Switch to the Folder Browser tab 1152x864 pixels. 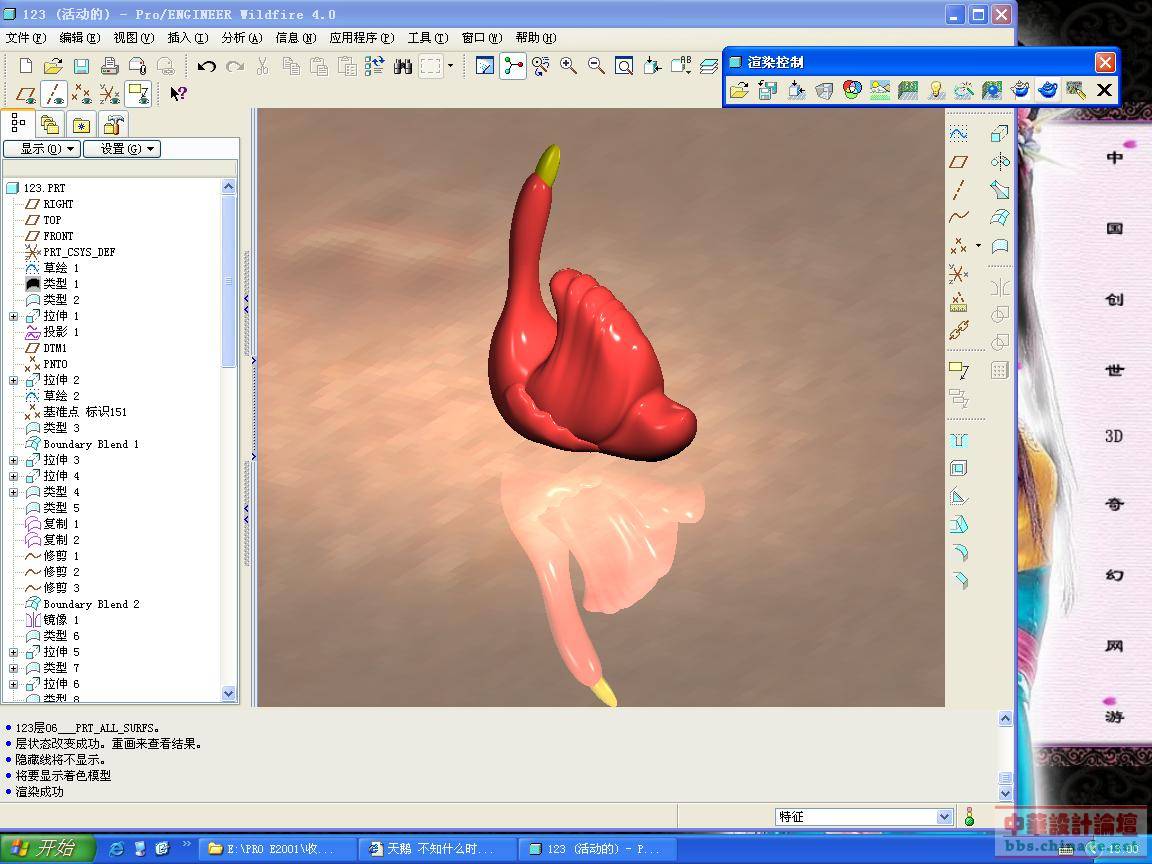click(50, 124)
